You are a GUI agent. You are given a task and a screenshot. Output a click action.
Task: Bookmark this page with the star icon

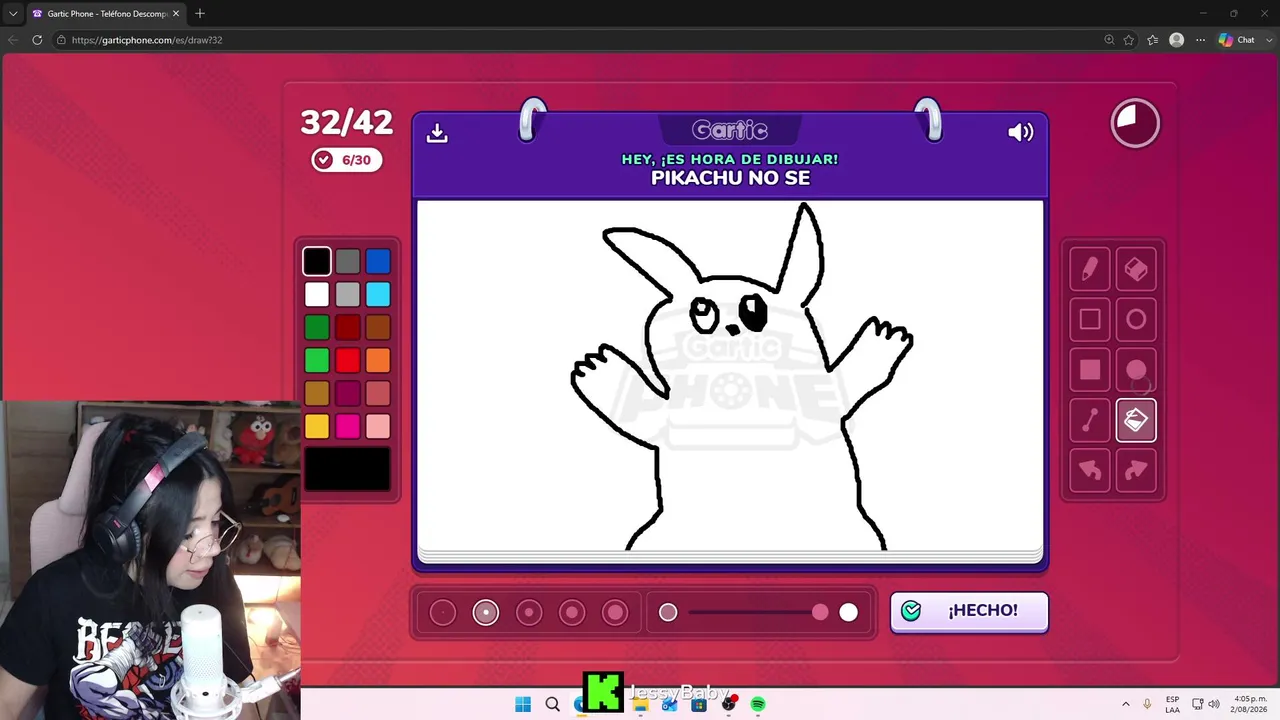click(1129, 40)
